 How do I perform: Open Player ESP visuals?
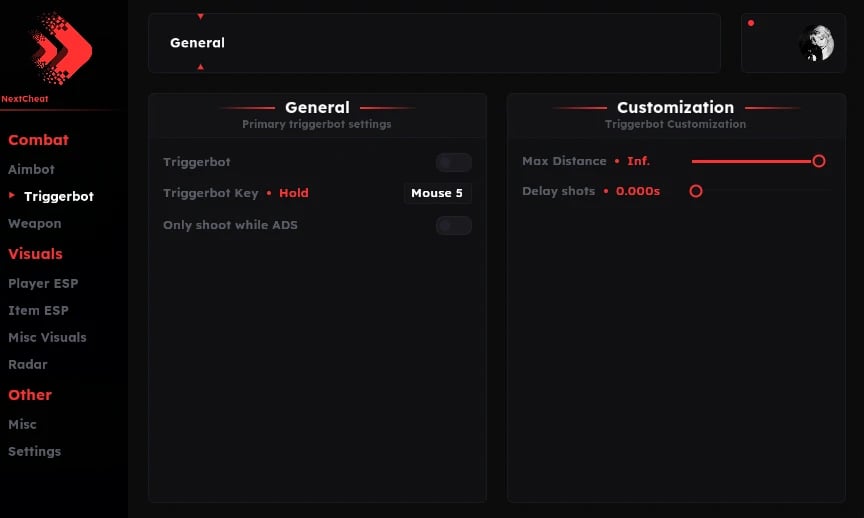point(43,283)
